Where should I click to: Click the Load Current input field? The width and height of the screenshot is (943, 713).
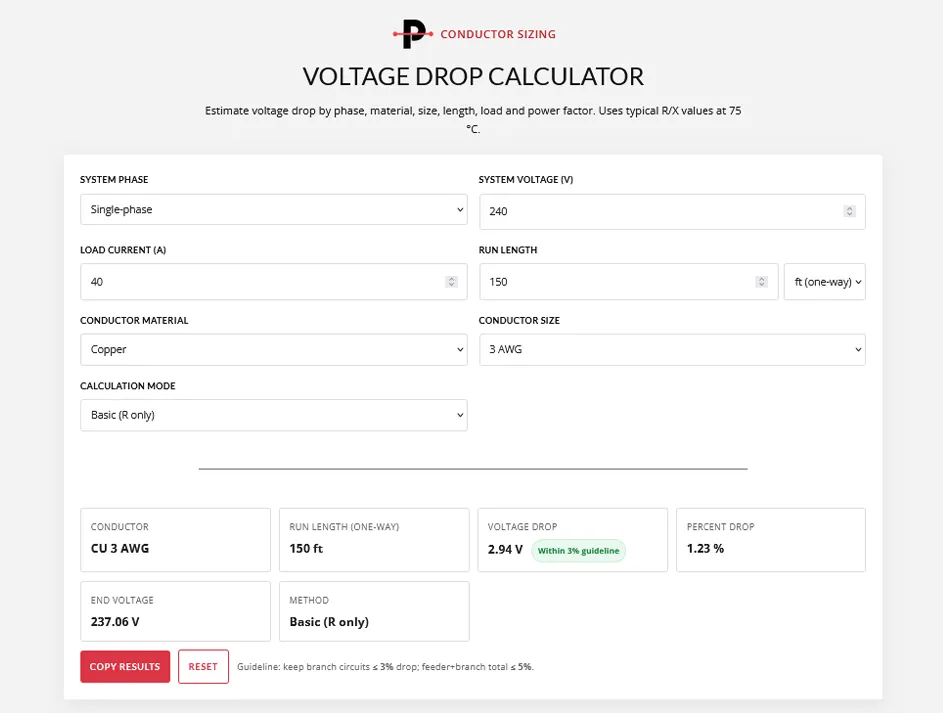[274, 281]
